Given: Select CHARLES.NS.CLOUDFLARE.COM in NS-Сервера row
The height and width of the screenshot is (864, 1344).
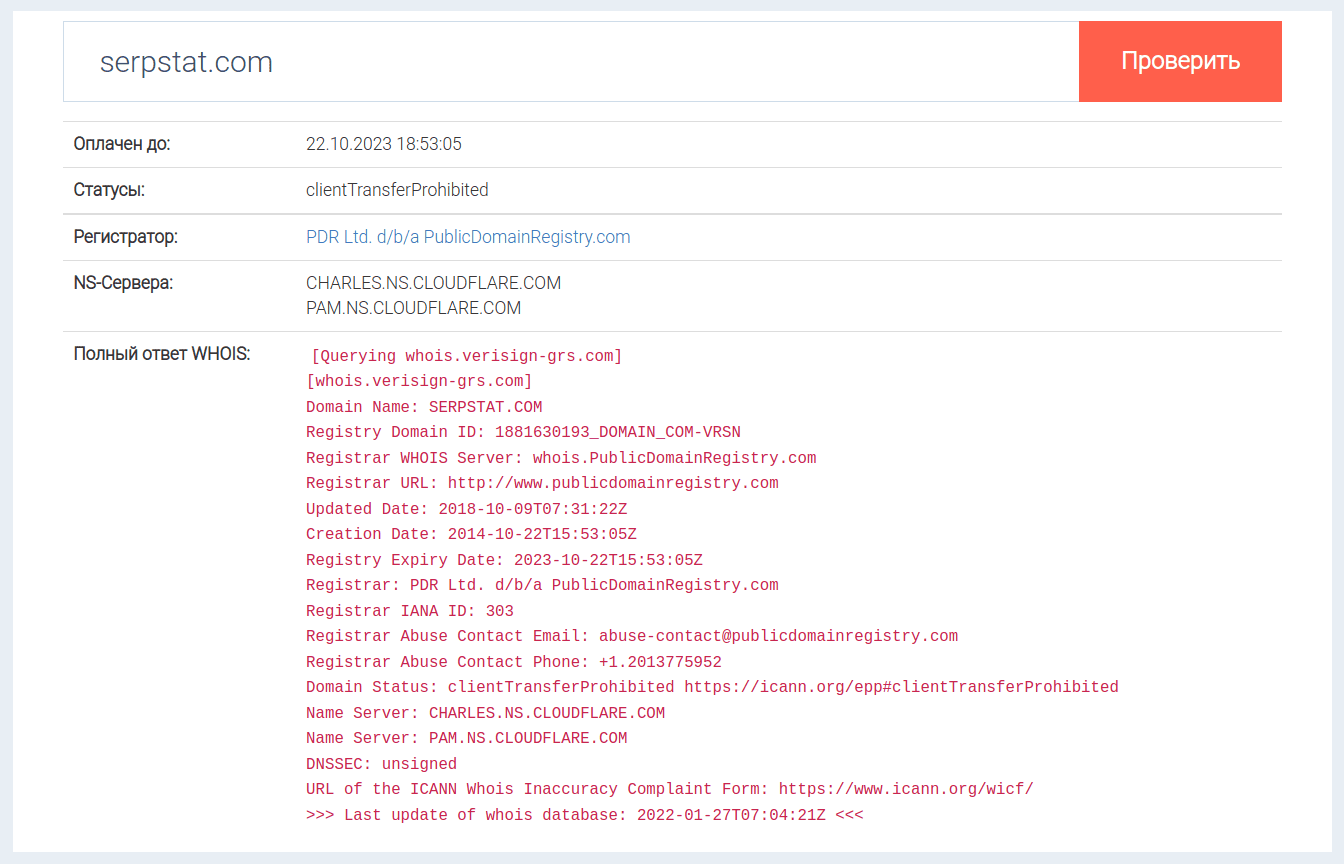Looking at the screenshot, I should [x=433, y=283].
